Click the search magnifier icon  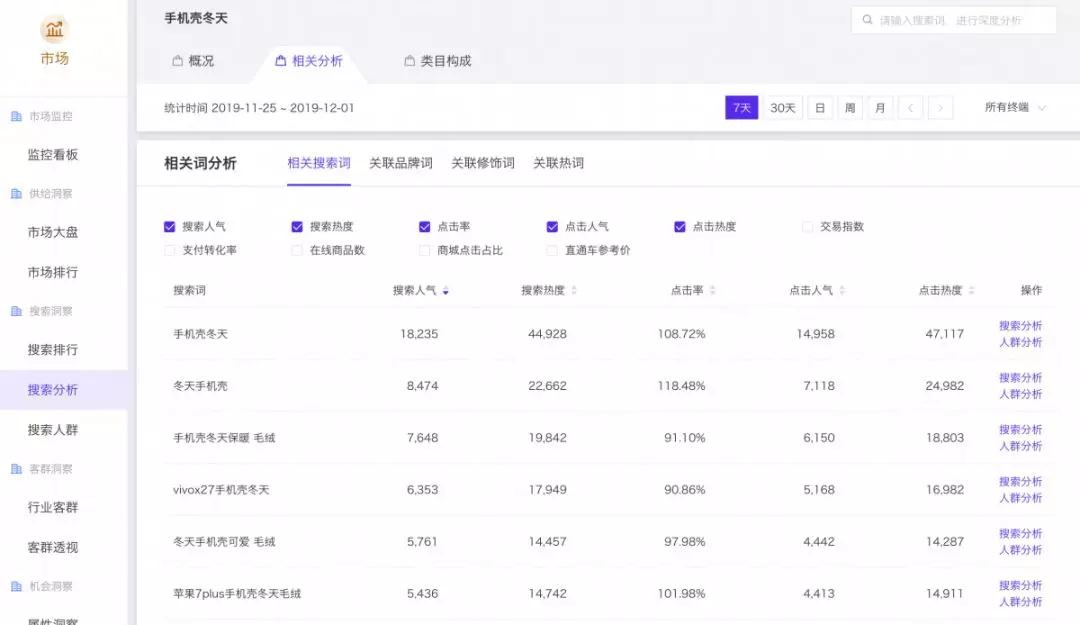[x=867, y=20]
